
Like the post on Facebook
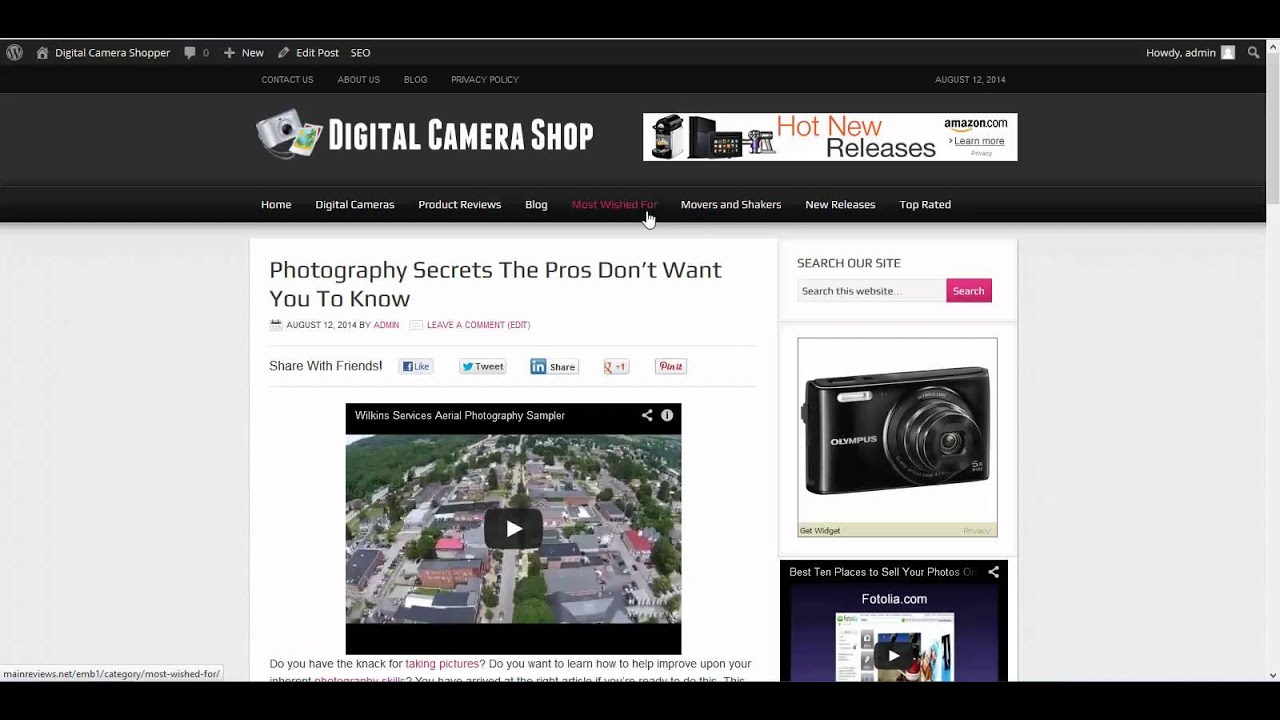pos(416,367)
